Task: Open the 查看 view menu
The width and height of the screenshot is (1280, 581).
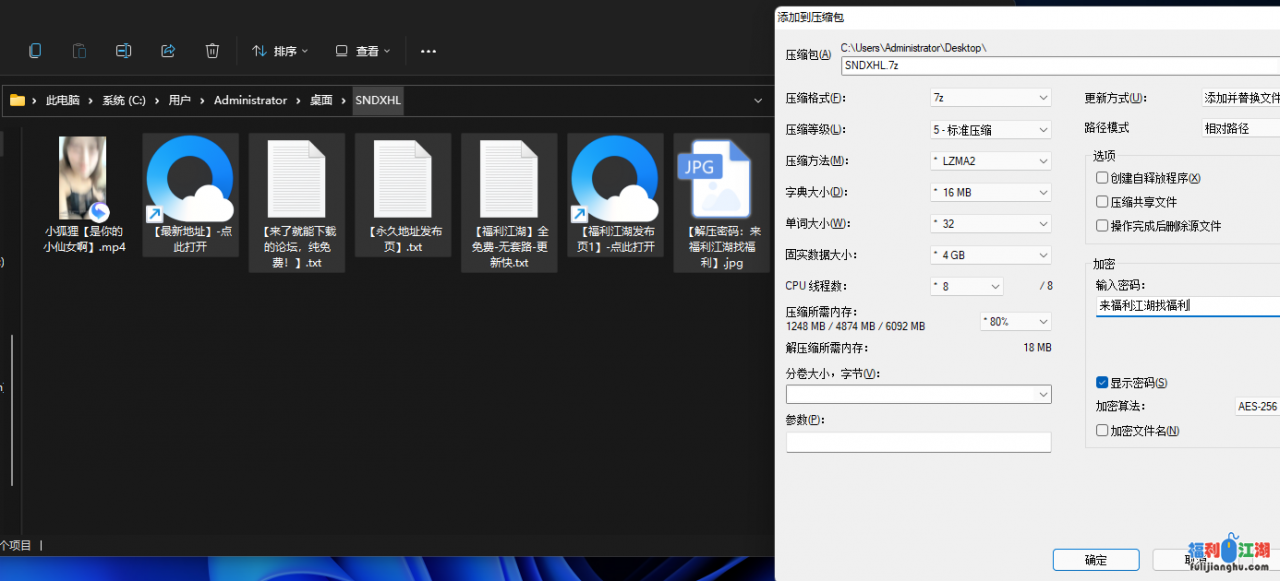Action: pyautogui.click(x=362, y=51)
